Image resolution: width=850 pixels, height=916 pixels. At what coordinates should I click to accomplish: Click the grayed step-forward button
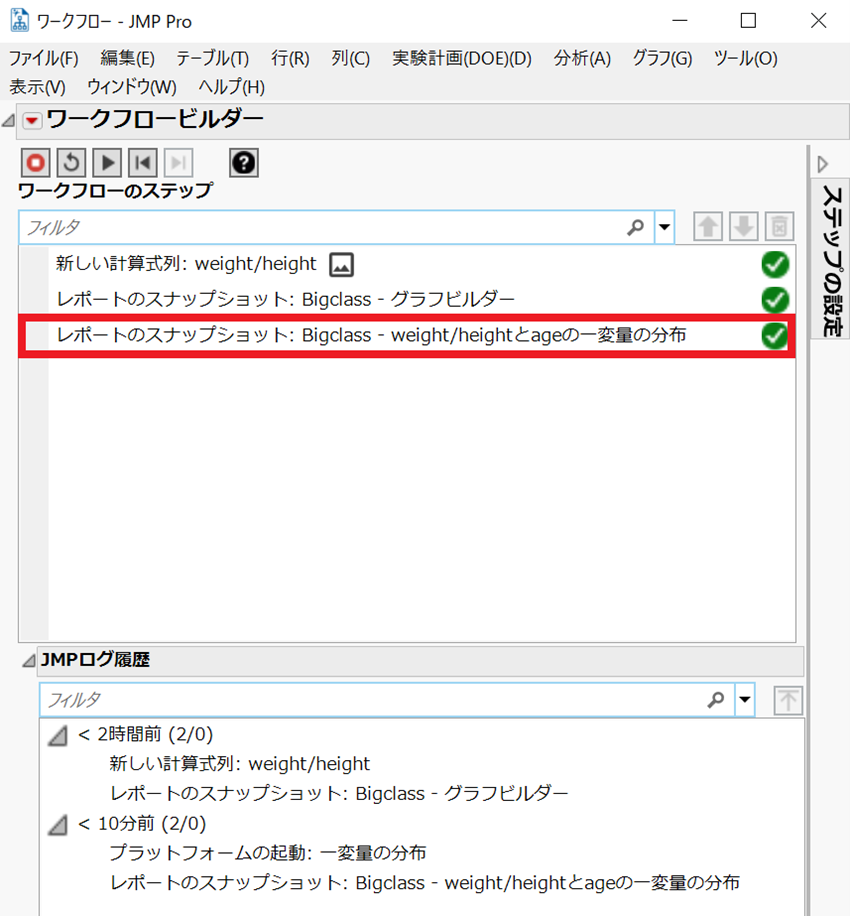(x=179, y=162)
